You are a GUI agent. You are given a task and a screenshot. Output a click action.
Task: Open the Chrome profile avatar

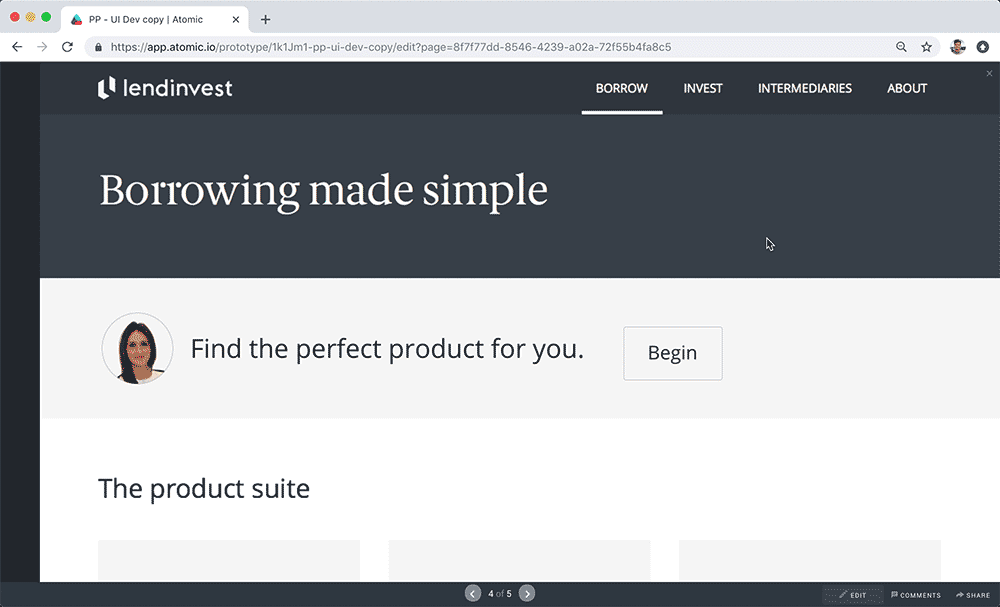click(x=957, y=47)
